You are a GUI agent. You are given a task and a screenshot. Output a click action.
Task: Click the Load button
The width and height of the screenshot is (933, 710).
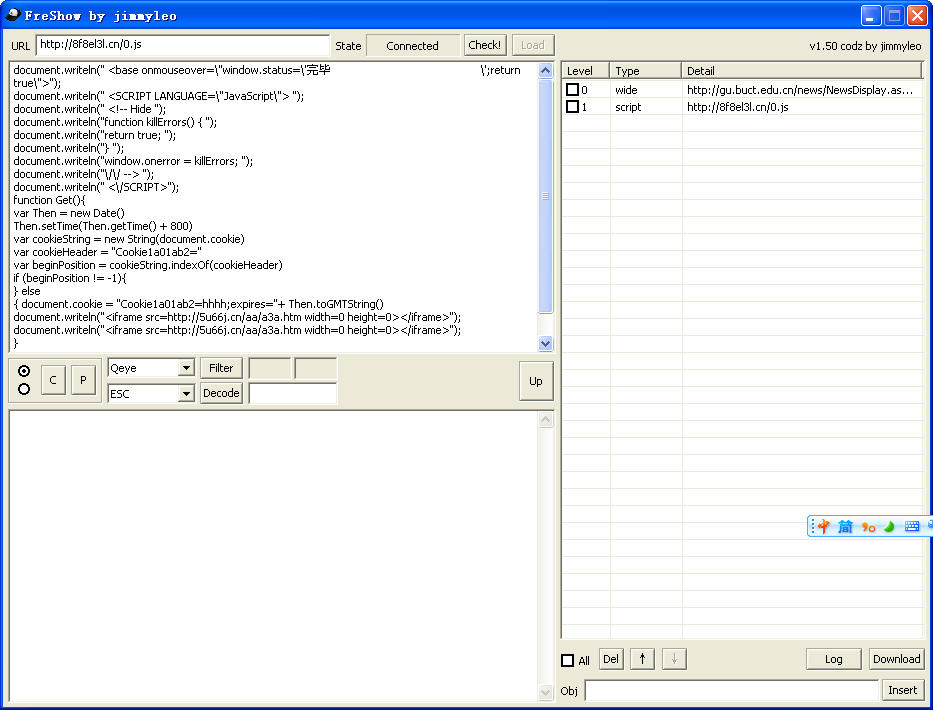coord(533,45)
